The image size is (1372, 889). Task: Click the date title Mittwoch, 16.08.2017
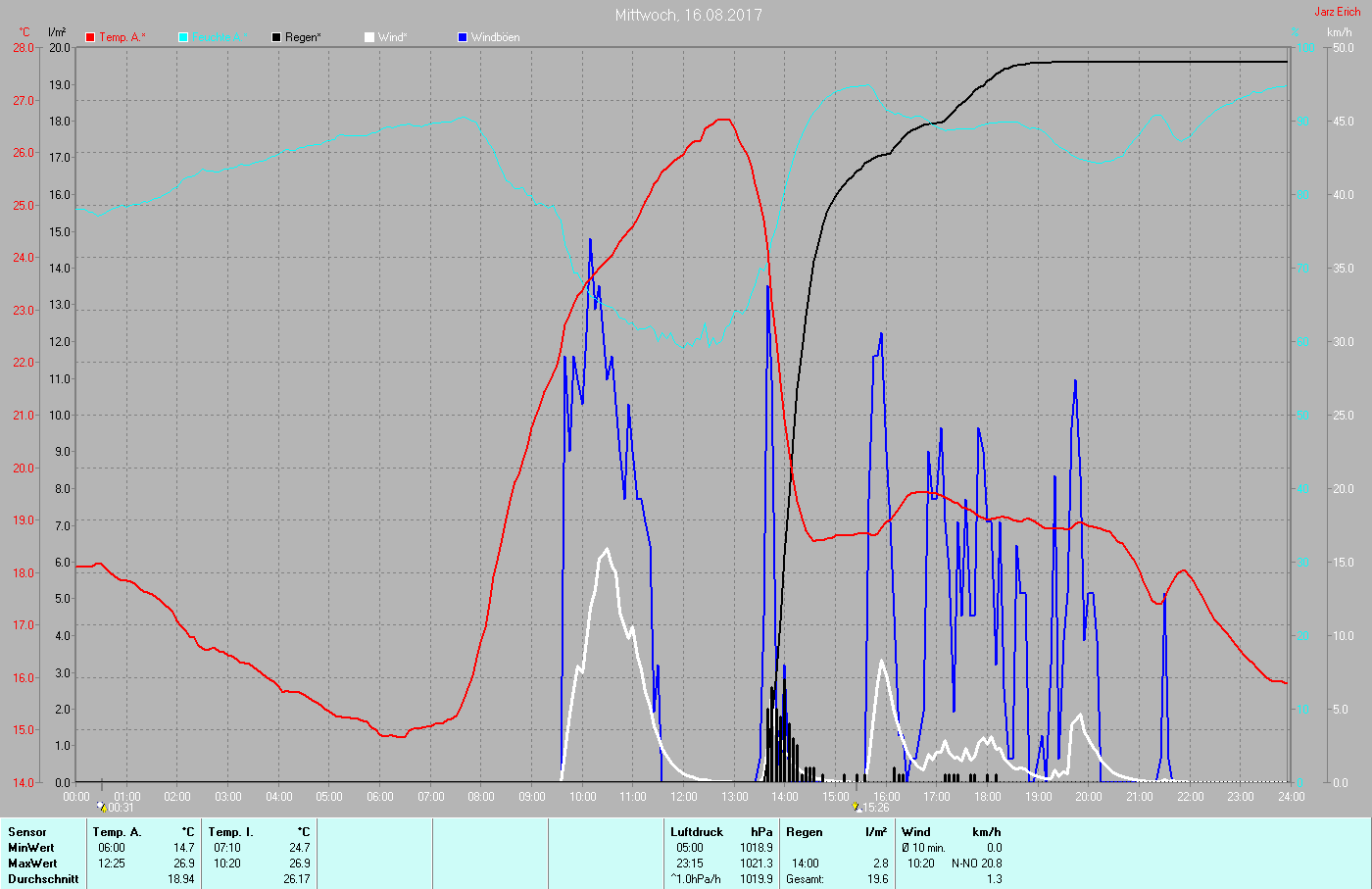pyautogui.click(x=688, y=15)
